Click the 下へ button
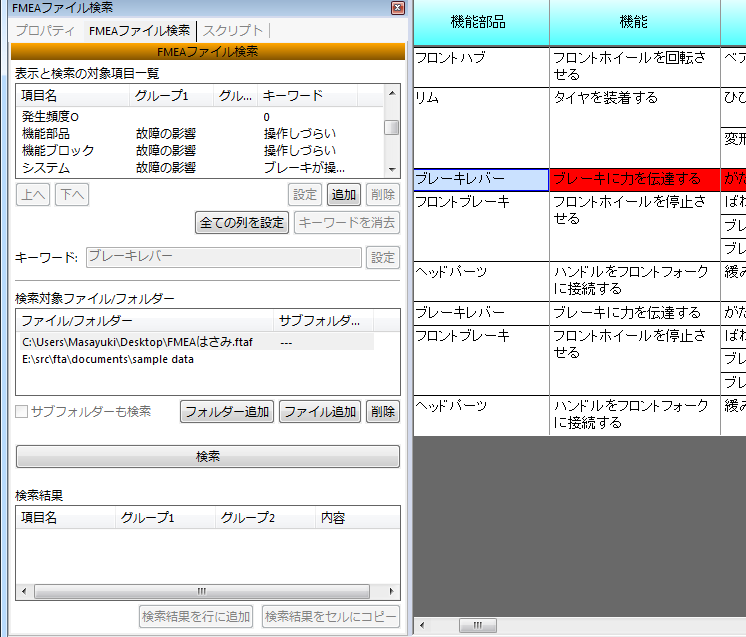 [x=72, y=195]
